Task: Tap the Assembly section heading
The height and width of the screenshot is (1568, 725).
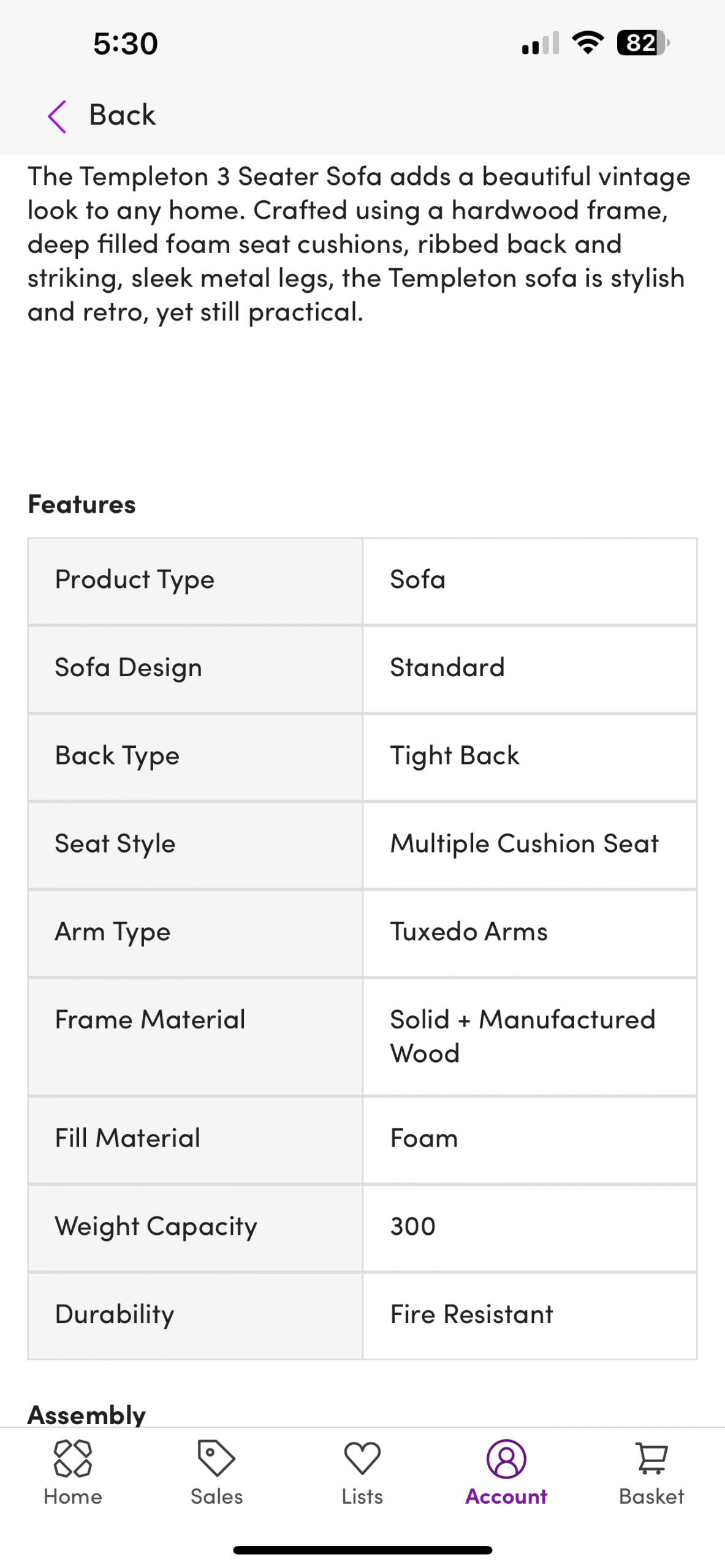Action: tap(86, 1414)
